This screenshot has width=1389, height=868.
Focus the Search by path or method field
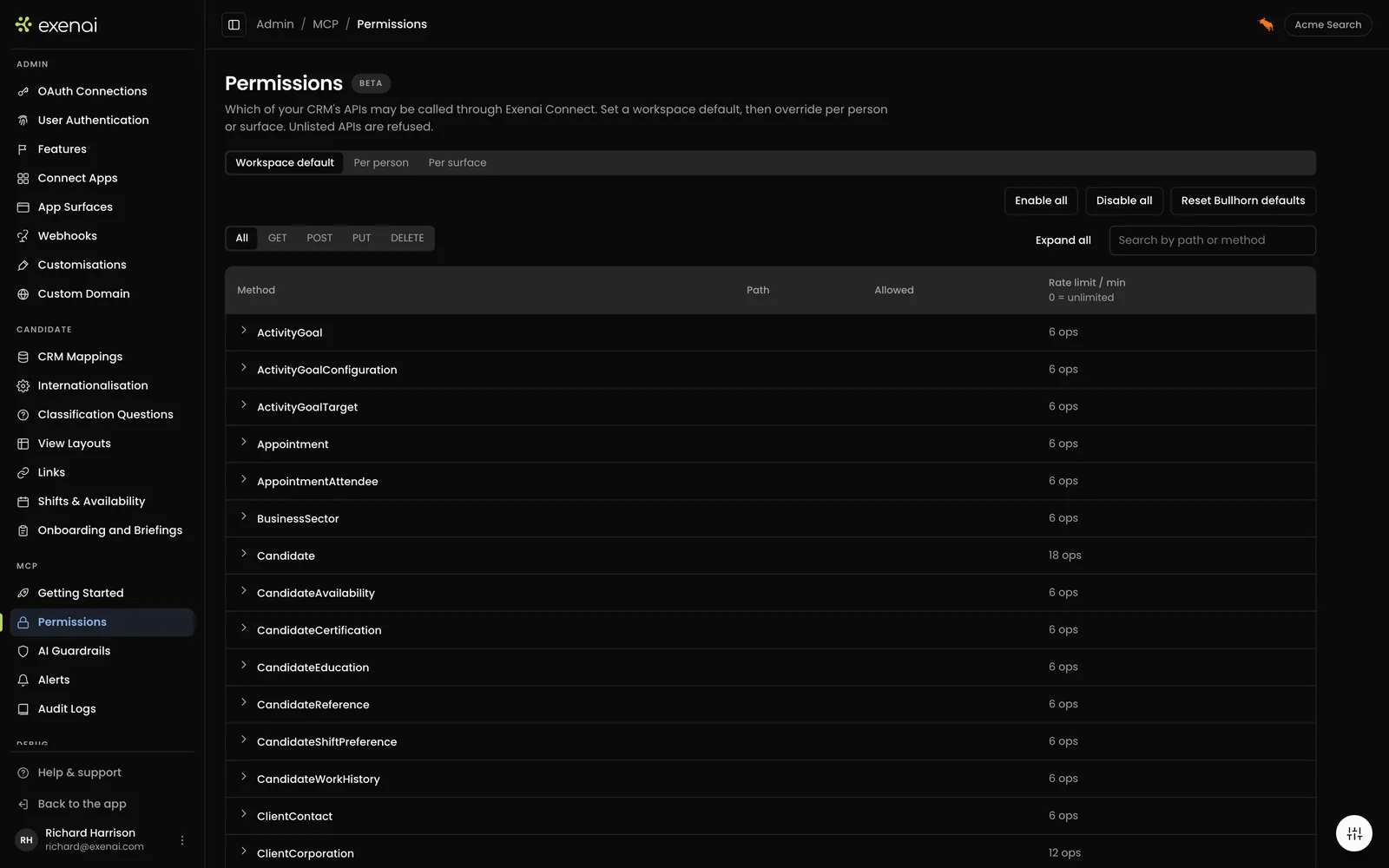tap(1212, 240)
